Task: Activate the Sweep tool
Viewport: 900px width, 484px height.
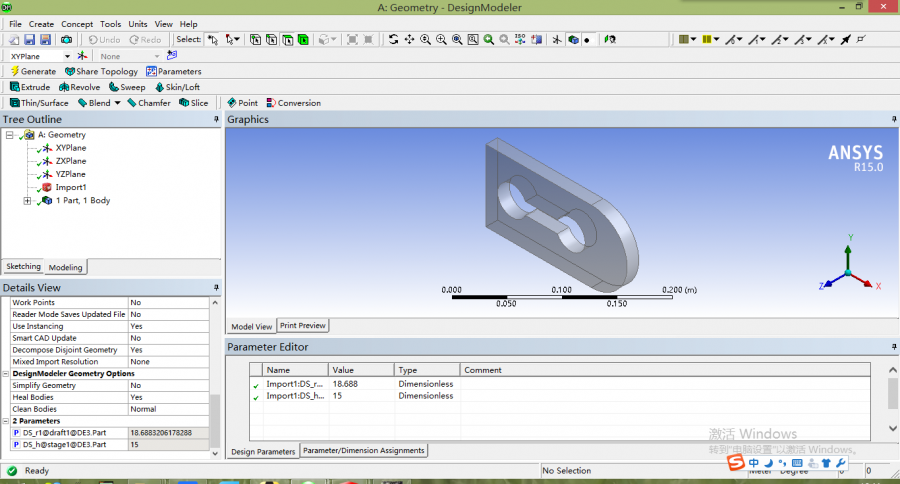Action: 126,87
